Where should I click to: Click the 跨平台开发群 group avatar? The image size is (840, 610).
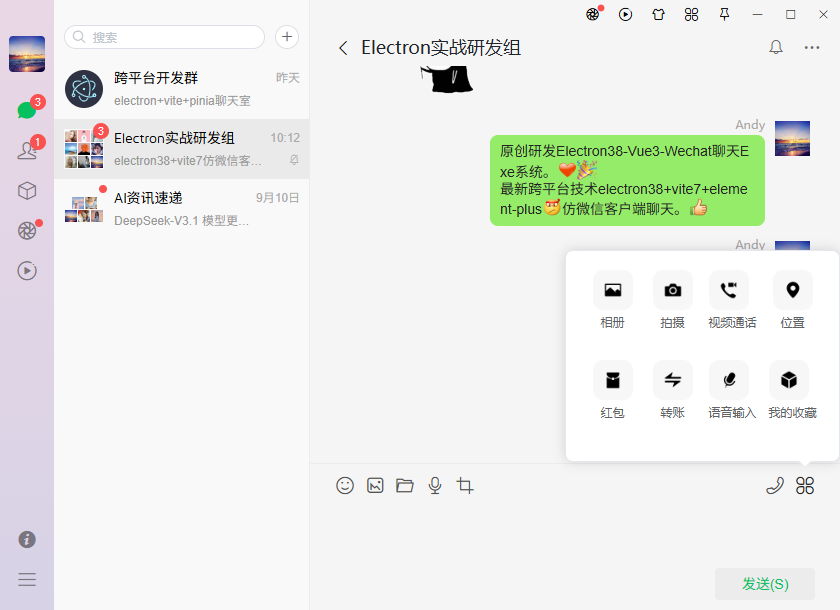84,89
